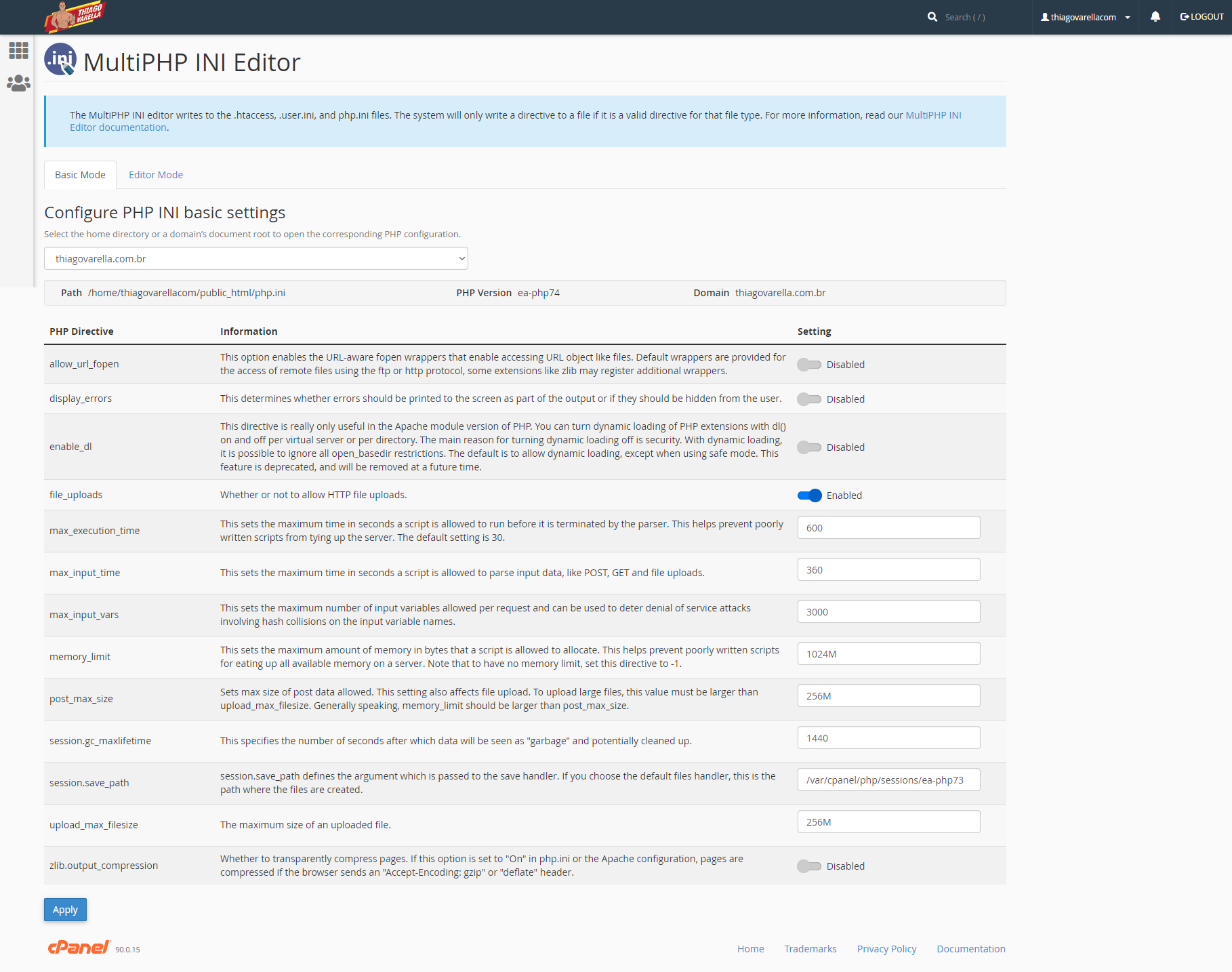Click the PHP Directive column header

click(x=81, y=331)
